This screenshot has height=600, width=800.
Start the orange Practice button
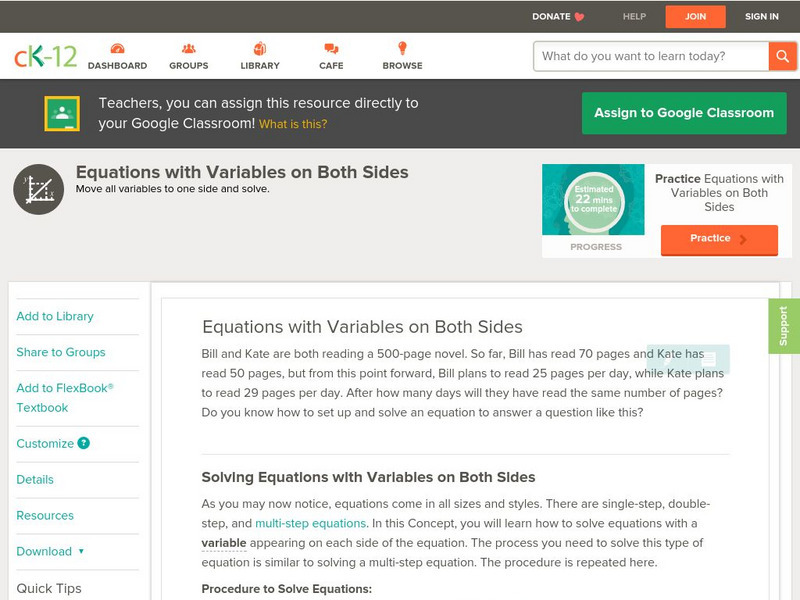718,239
